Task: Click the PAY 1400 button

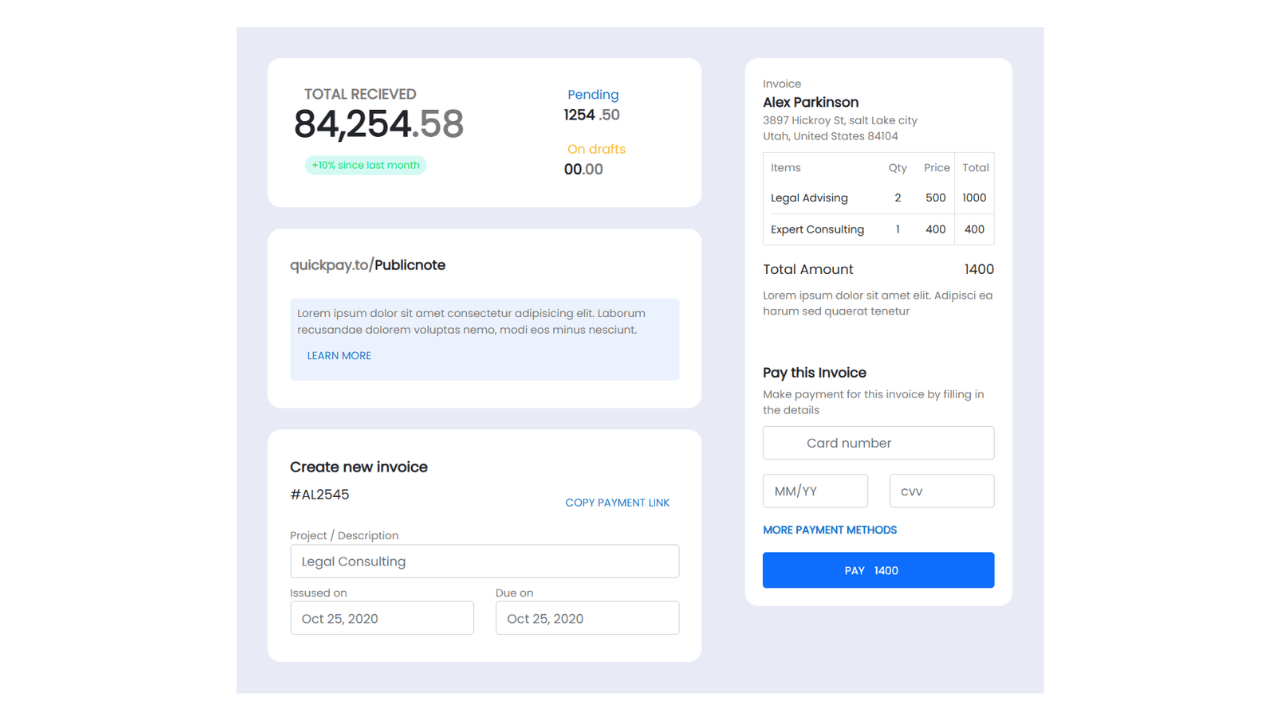Action: point(878,570)
